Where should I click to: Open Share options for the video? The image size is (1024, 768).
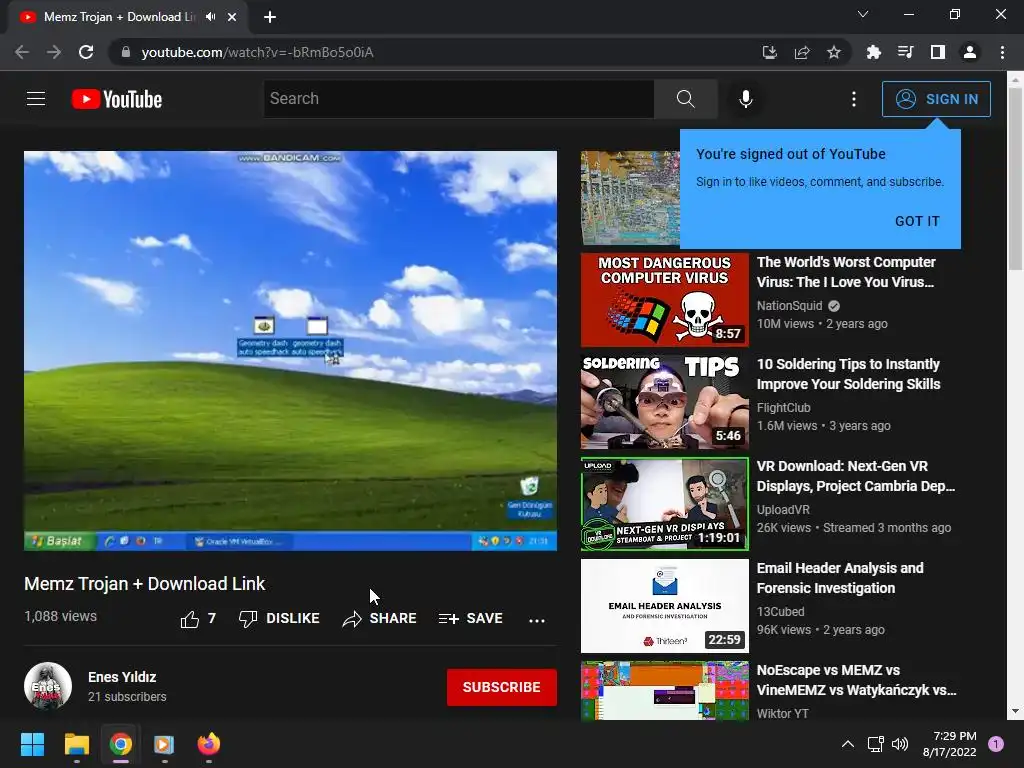[379, 618]
